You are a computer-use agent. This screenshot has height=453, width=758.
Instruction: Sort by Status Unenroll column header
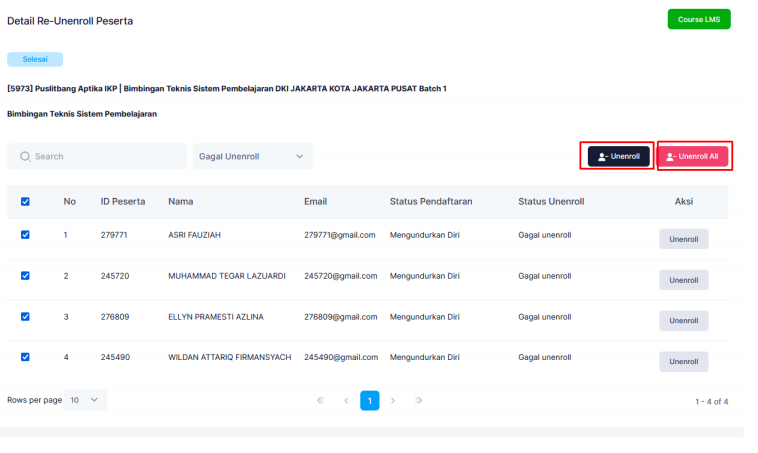click(551, 201)
